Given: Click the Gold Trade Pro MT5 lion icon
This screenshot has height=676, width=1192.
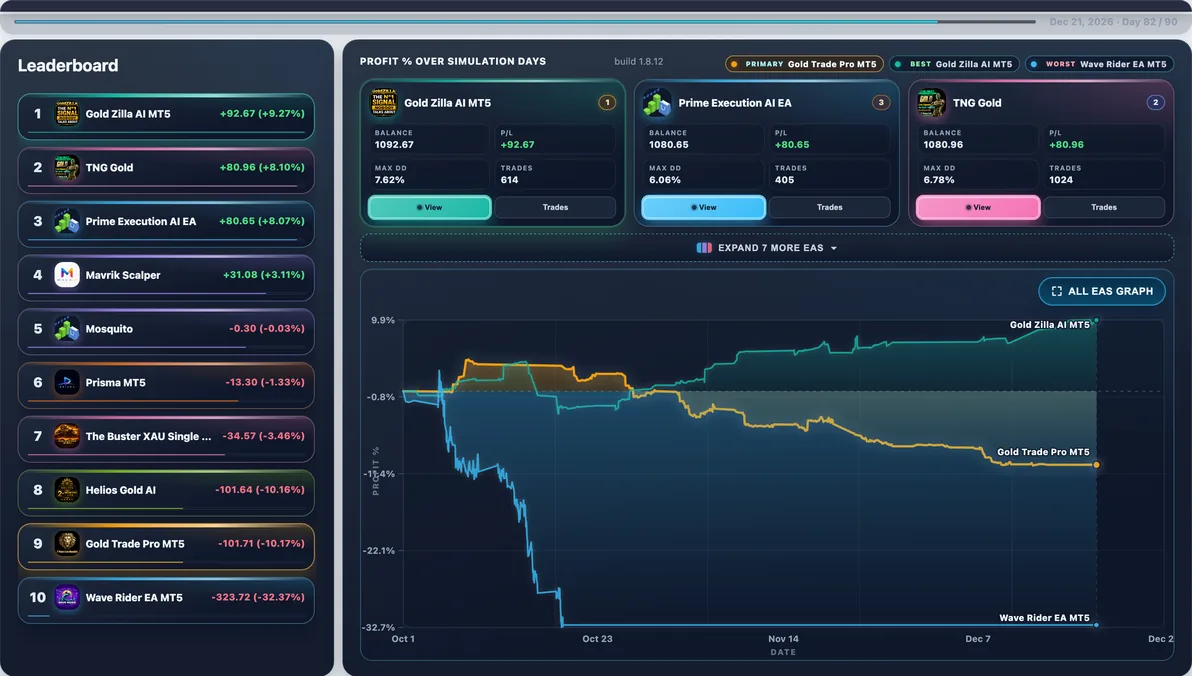Looking at the screenshot, I should point(66,543).
